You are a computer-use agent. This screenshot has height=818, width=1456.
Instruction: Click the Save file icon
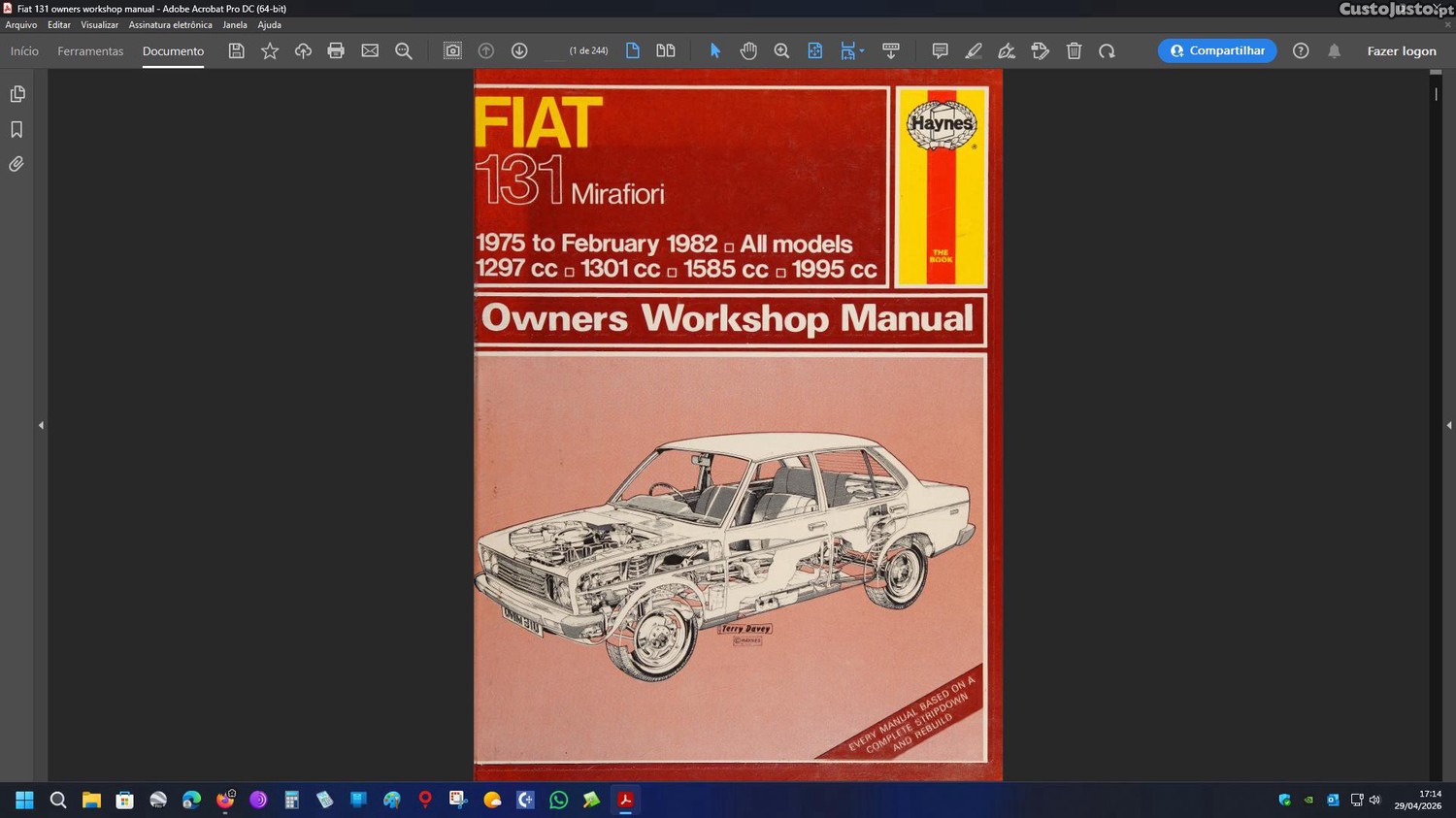pos(236,51)
